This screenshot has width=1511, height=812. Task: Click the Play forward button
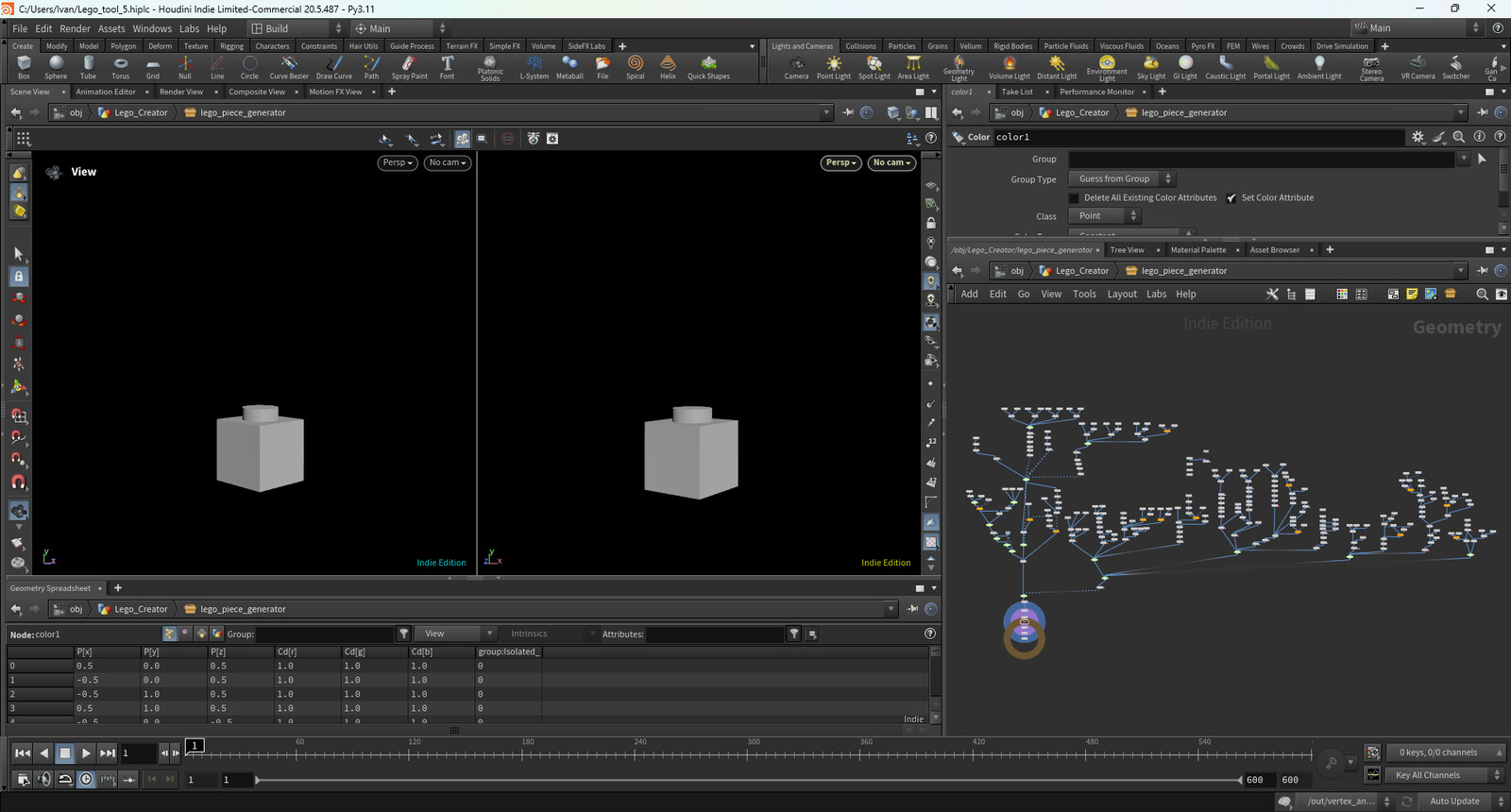86,753
